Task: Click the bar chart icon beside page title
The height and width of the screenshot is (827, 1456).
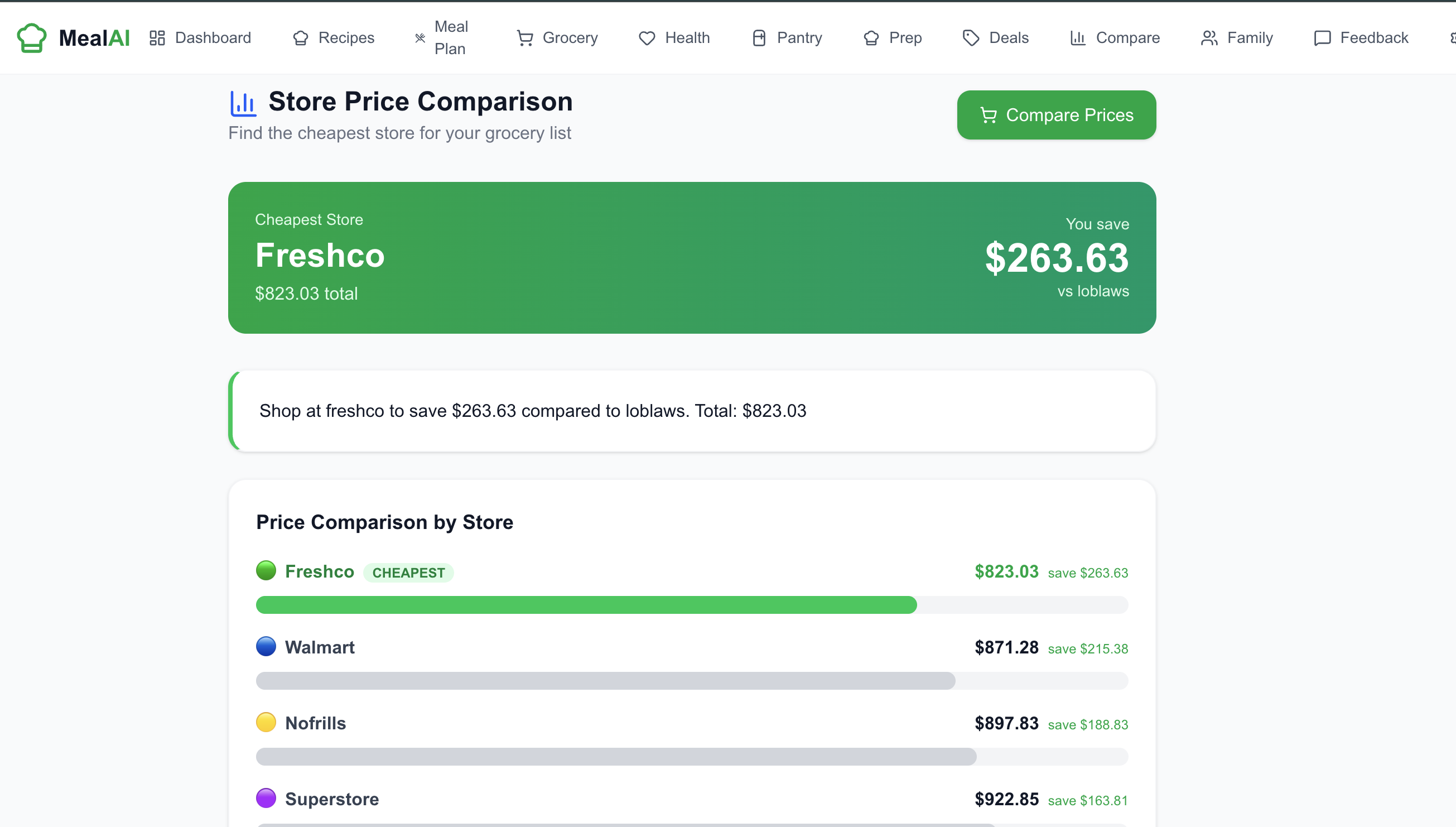Action: coord(243,103)
